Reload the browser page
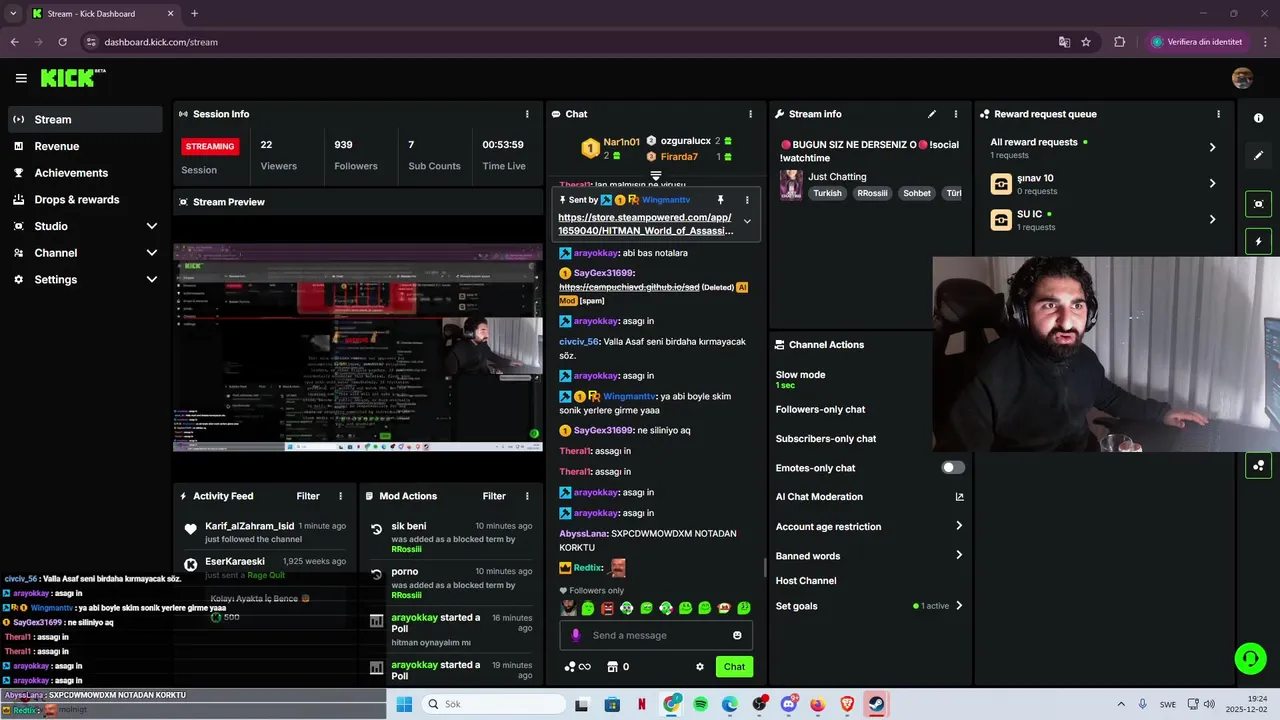 [62, 42]
